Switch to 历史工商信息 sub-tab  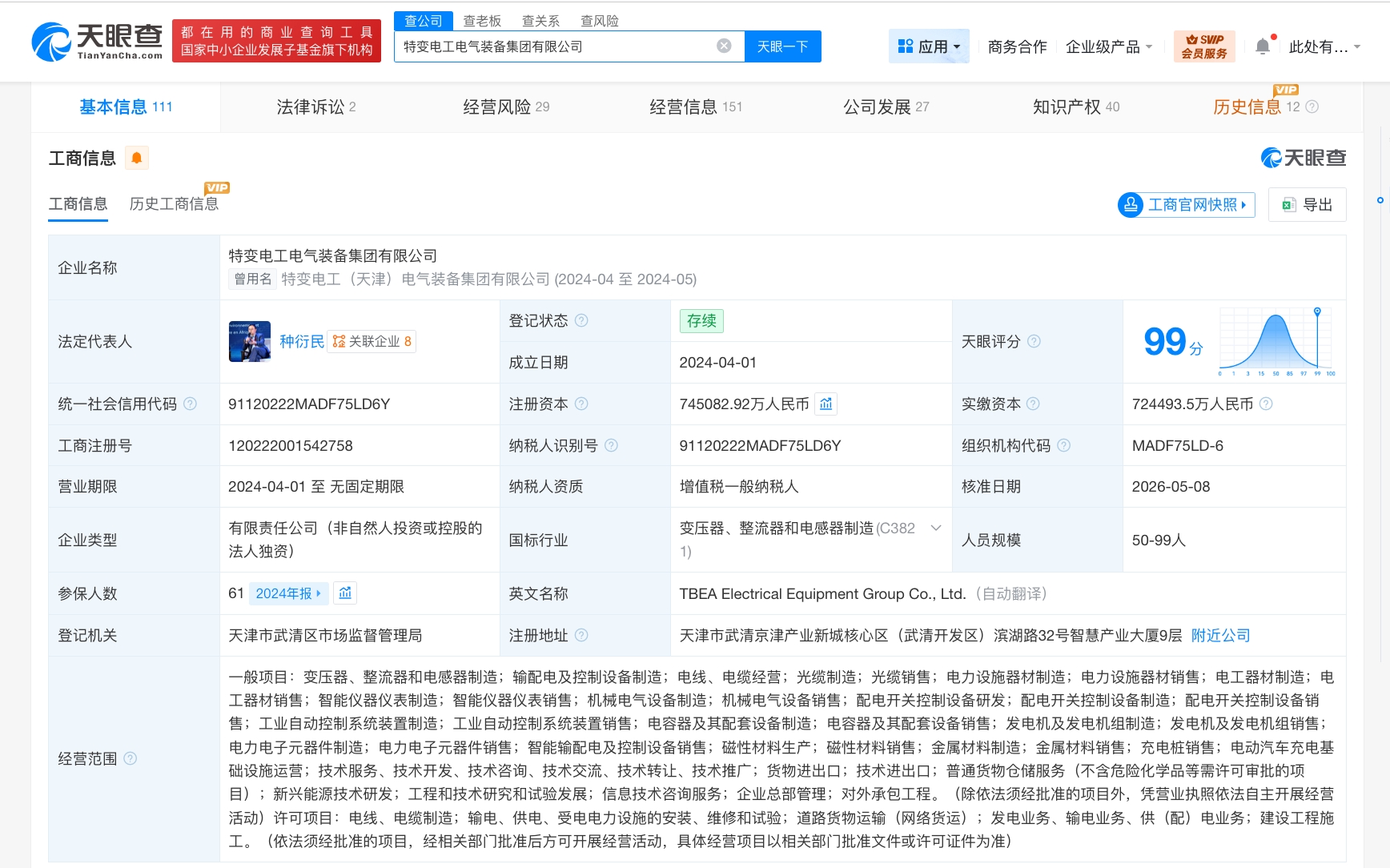coord(174,203)
